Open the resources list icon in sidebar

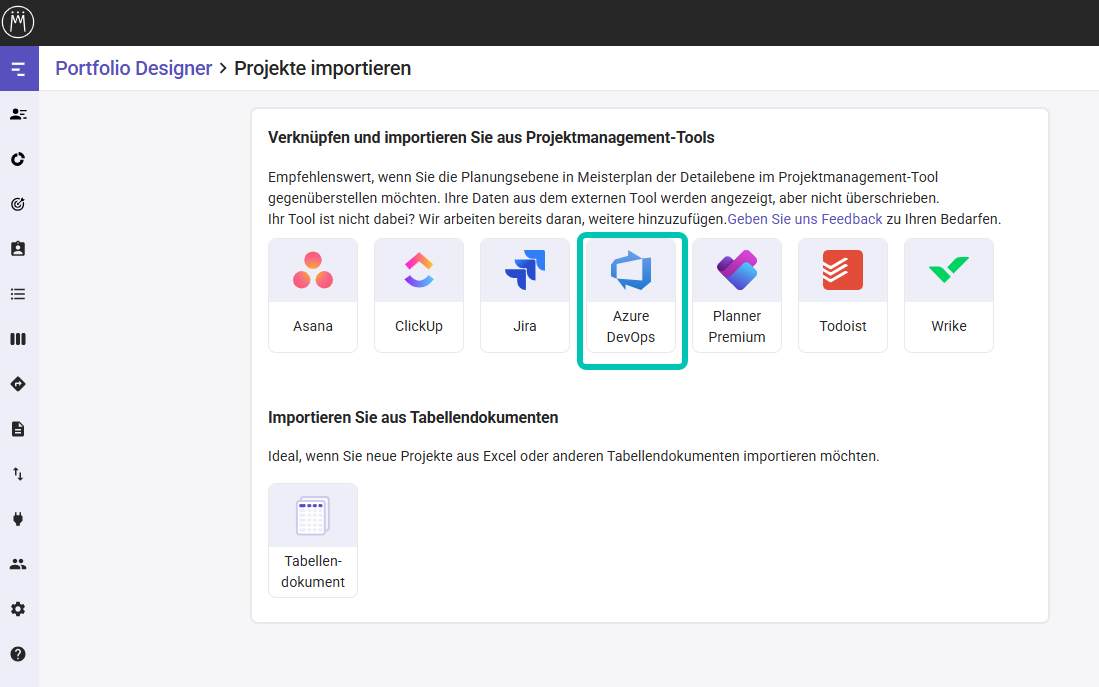pos(18,114)
